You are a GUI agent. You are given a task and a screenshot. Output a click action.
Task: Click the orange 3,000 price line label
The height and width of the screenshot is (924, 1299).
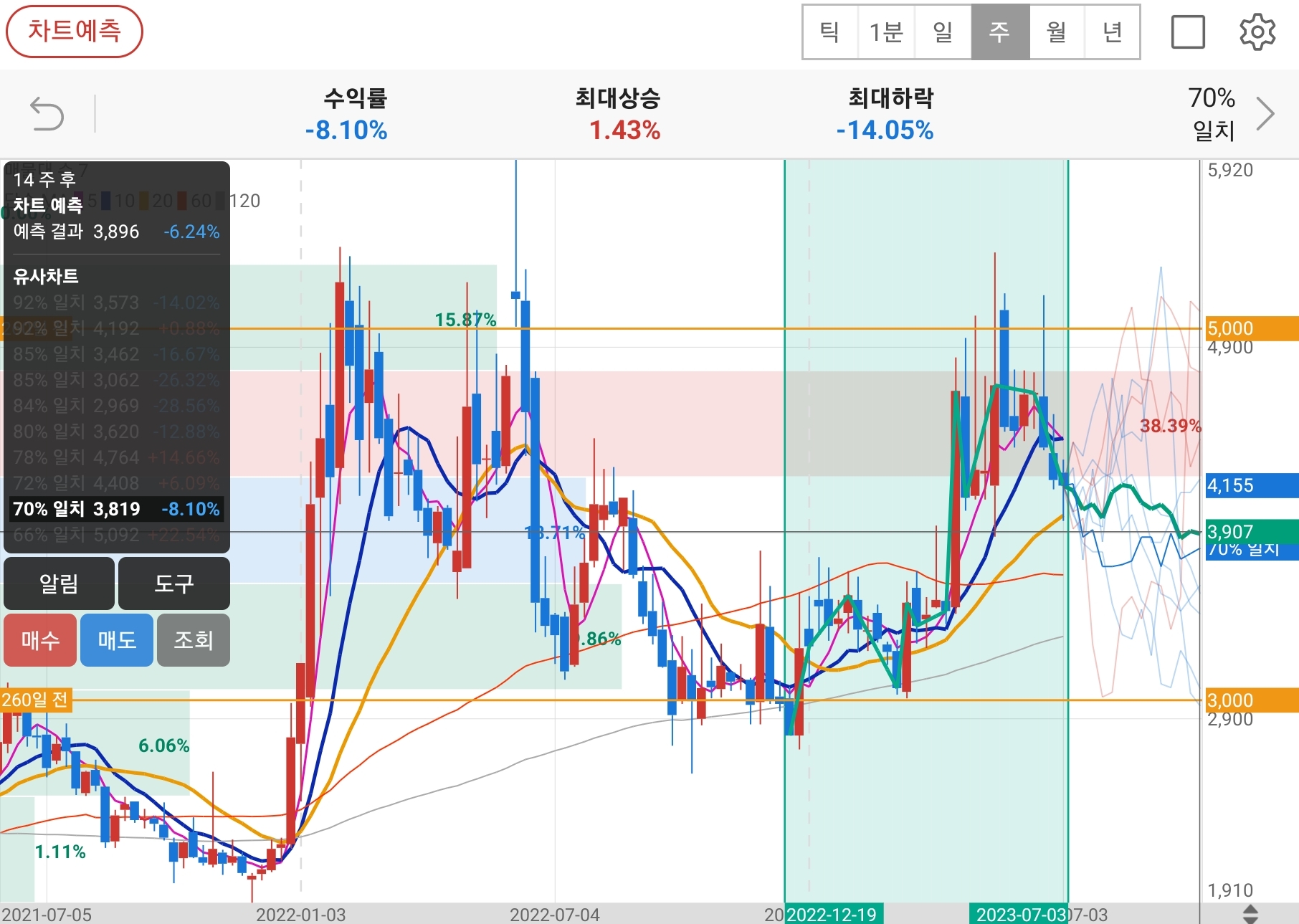click(x=1252, y=700)
